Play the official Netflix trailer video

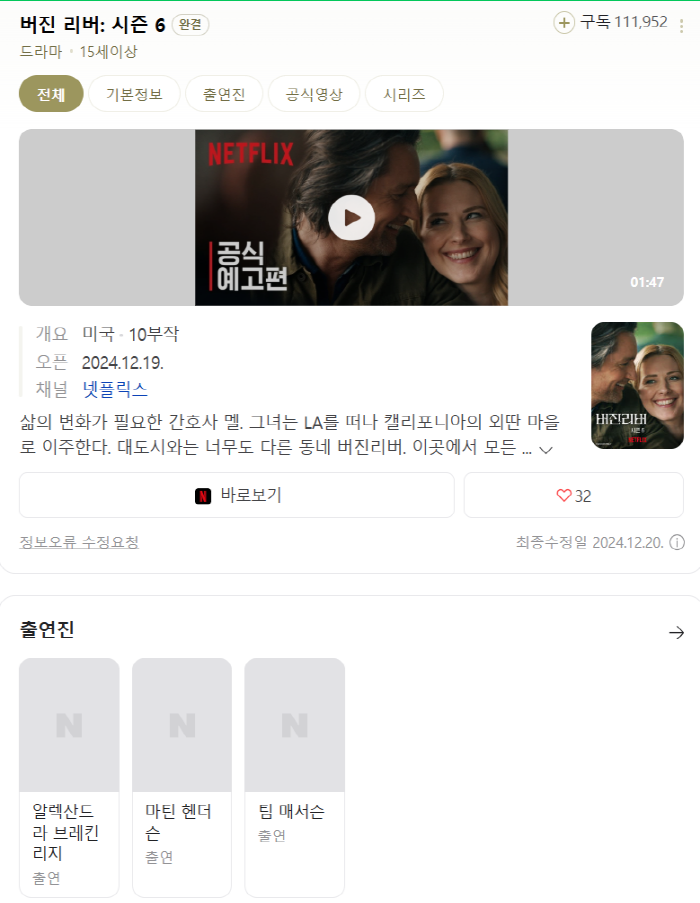(x=351, y=217)
